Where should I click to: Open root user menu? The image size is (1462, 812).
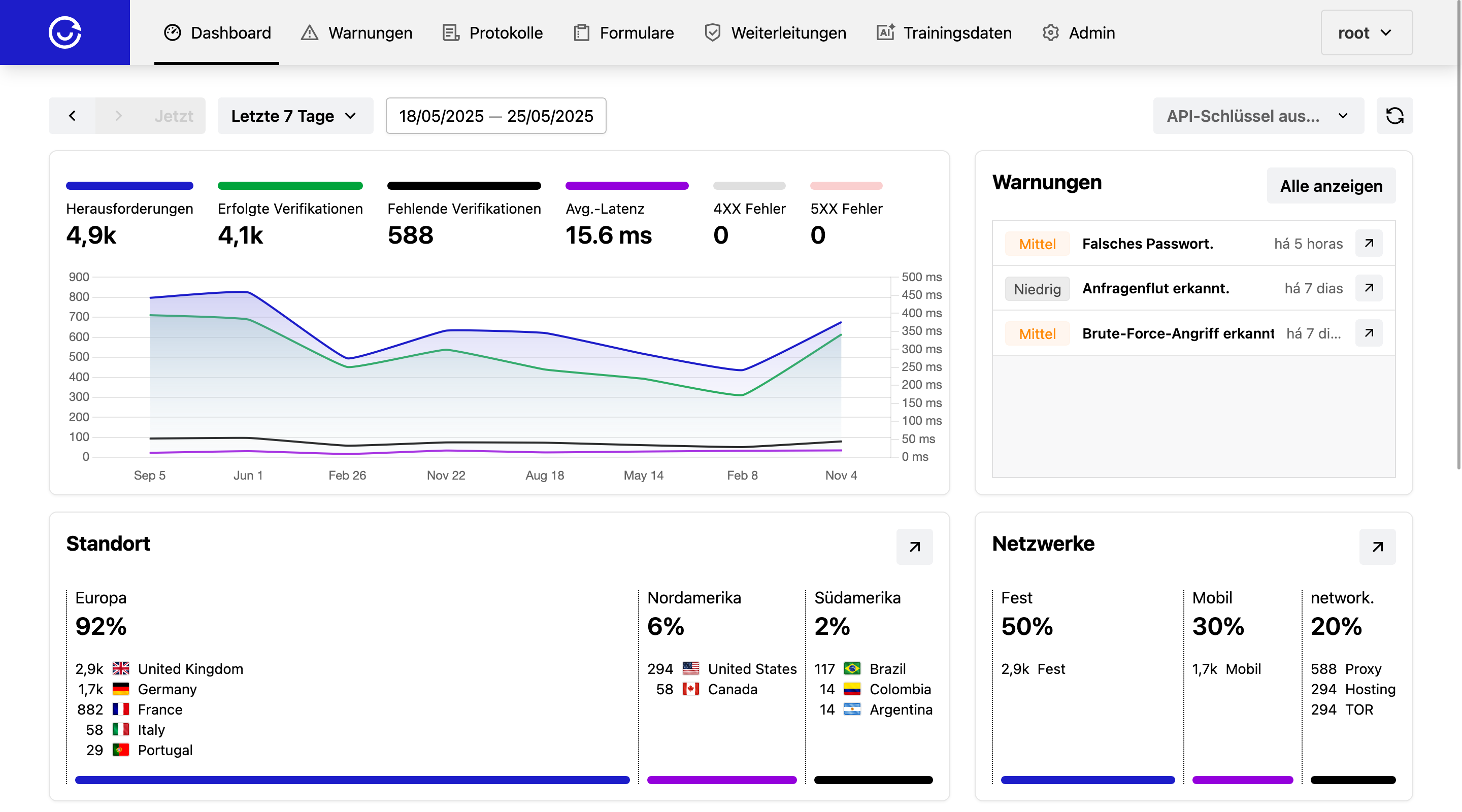point(1366,32)
